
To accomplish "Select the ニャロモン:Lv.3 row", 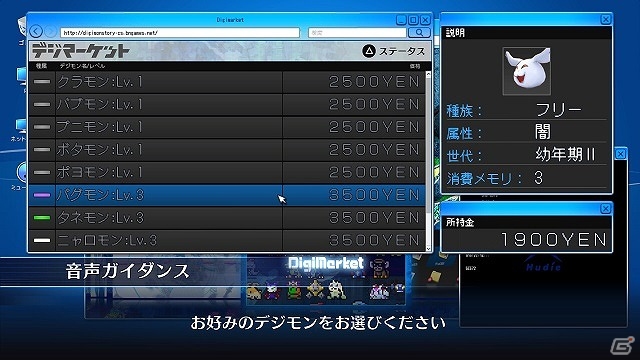I will click(x=227, y=240).
